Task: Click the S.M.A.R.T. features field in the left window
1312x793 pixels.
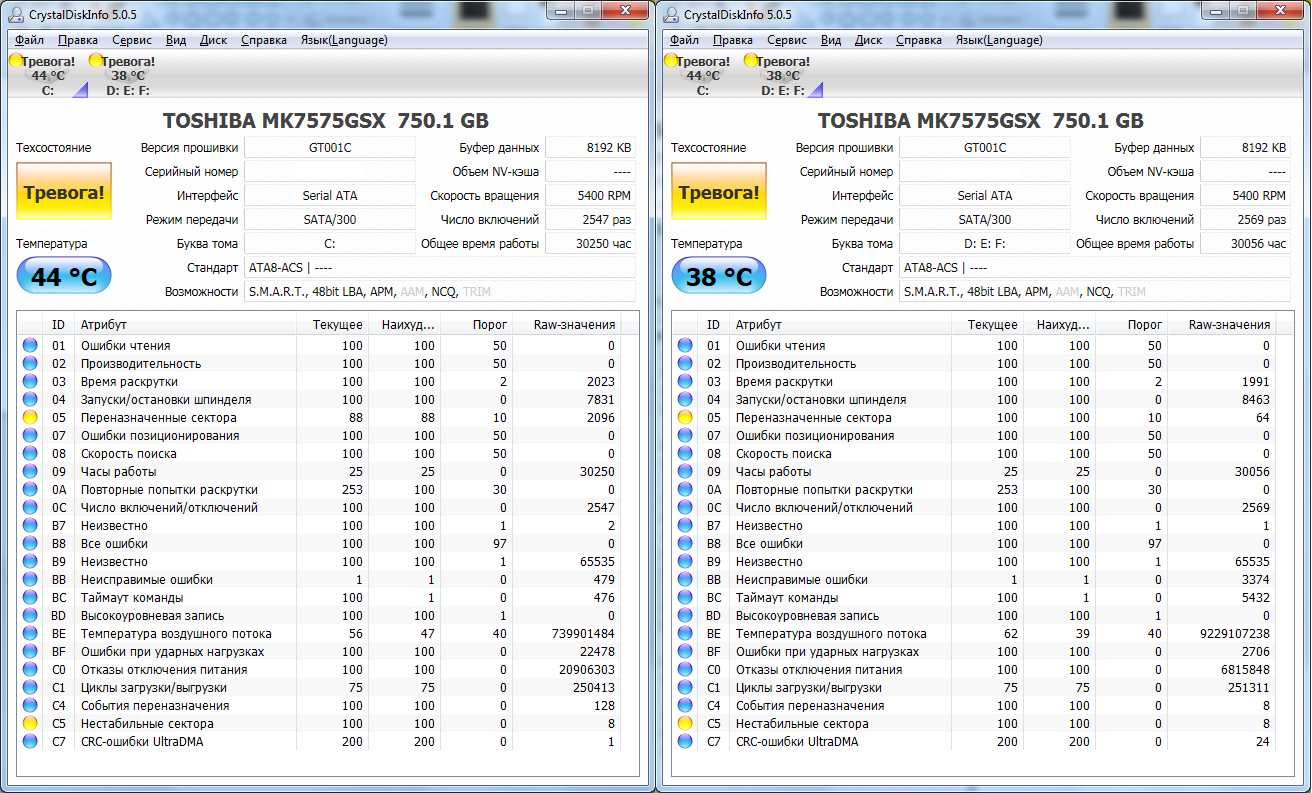Action: click(x=440, y=292)
